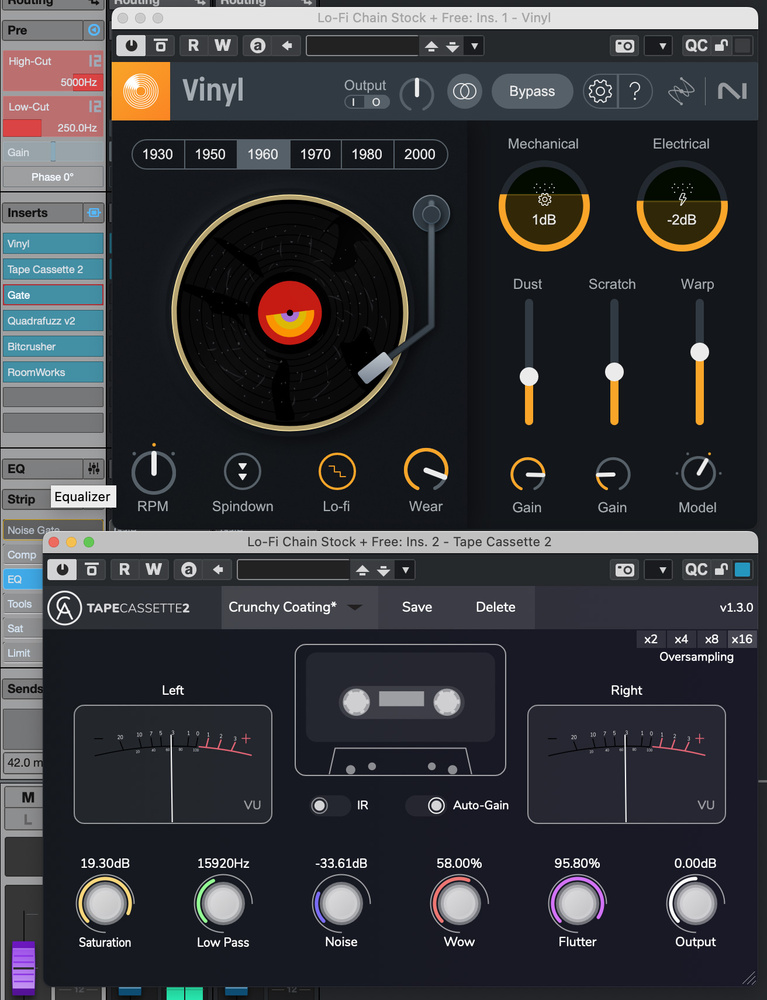767x1000 pixels.
Task: Open Tape Cassette 2 preset management dropdown
Action: 405,570
